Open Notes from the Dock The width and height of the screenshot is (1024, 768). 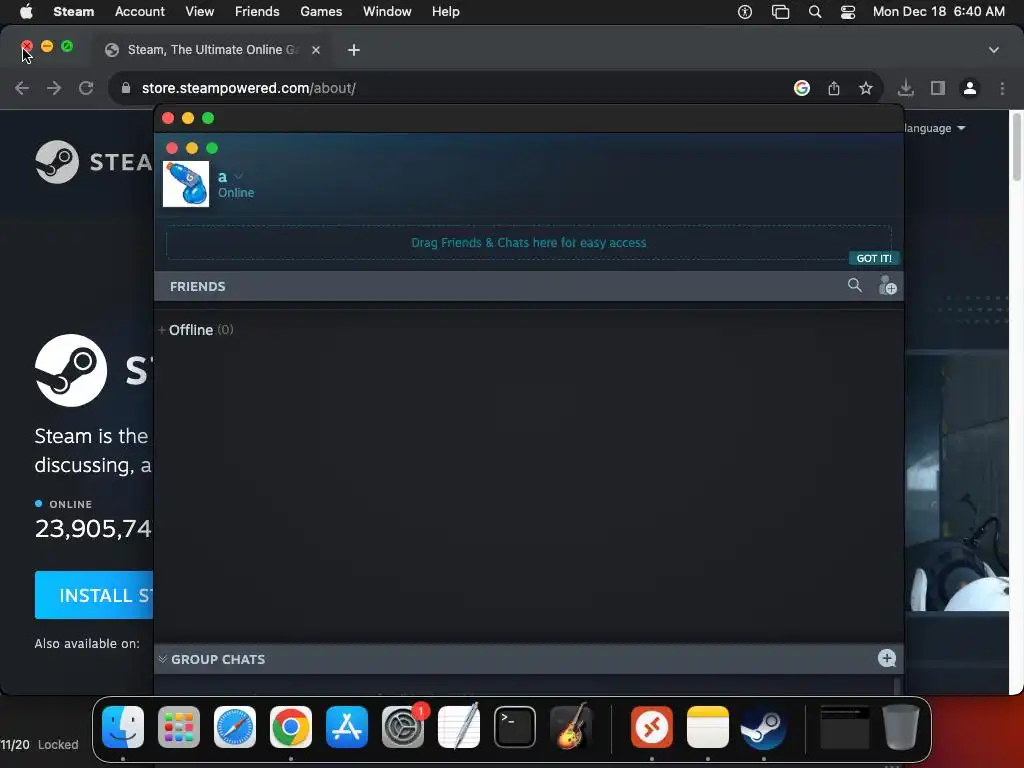708,727
